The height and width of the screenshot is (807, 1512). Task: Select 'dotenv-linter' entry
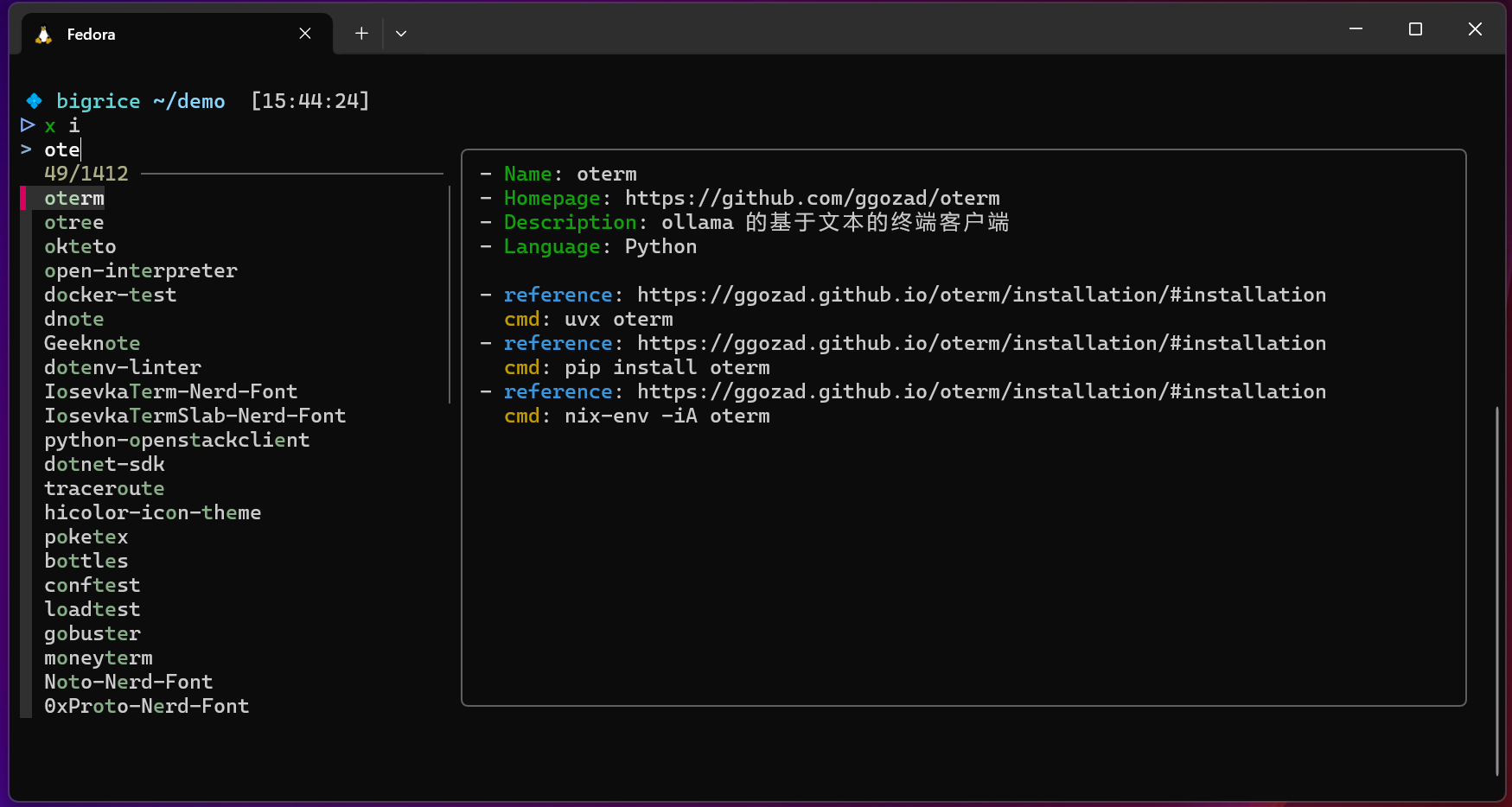pyautogui.click(x=123, y=367)
